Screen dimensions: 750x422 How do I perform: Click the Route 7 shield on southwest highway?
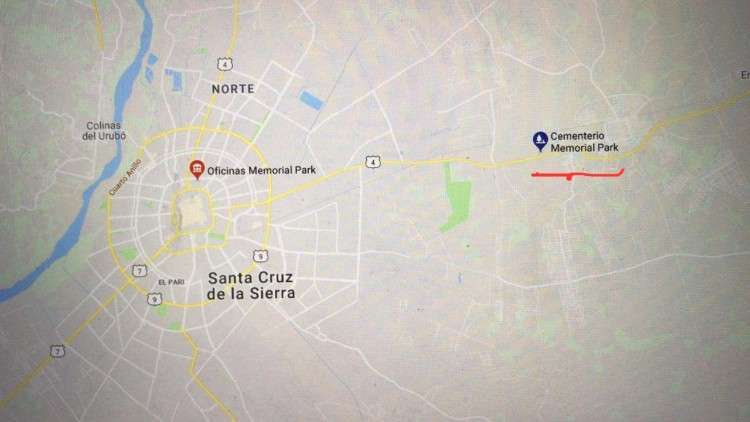coord(57,352)
